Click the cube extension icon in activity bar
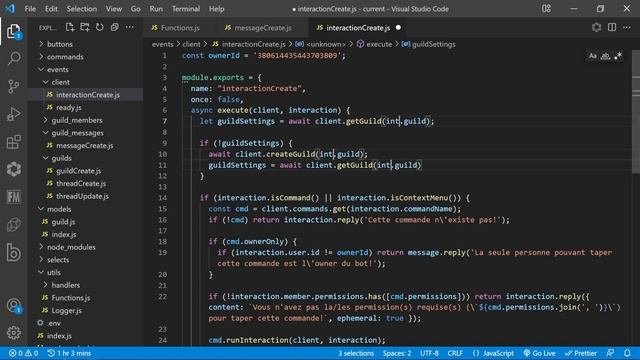This screenshot has height=360, width=640. pyautogui.click(x=13, y=225)
